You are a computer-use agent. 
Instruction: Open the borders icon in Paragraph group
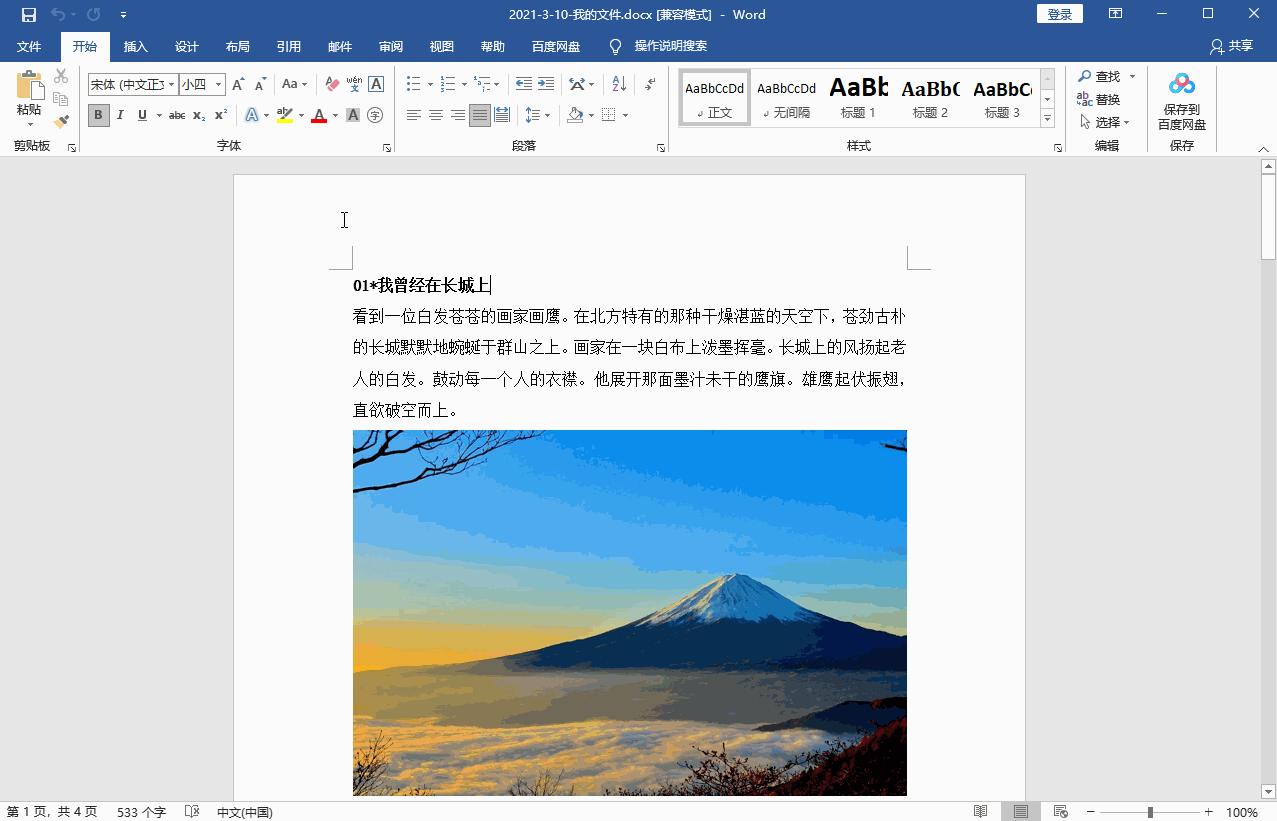[x=609, y=114]
